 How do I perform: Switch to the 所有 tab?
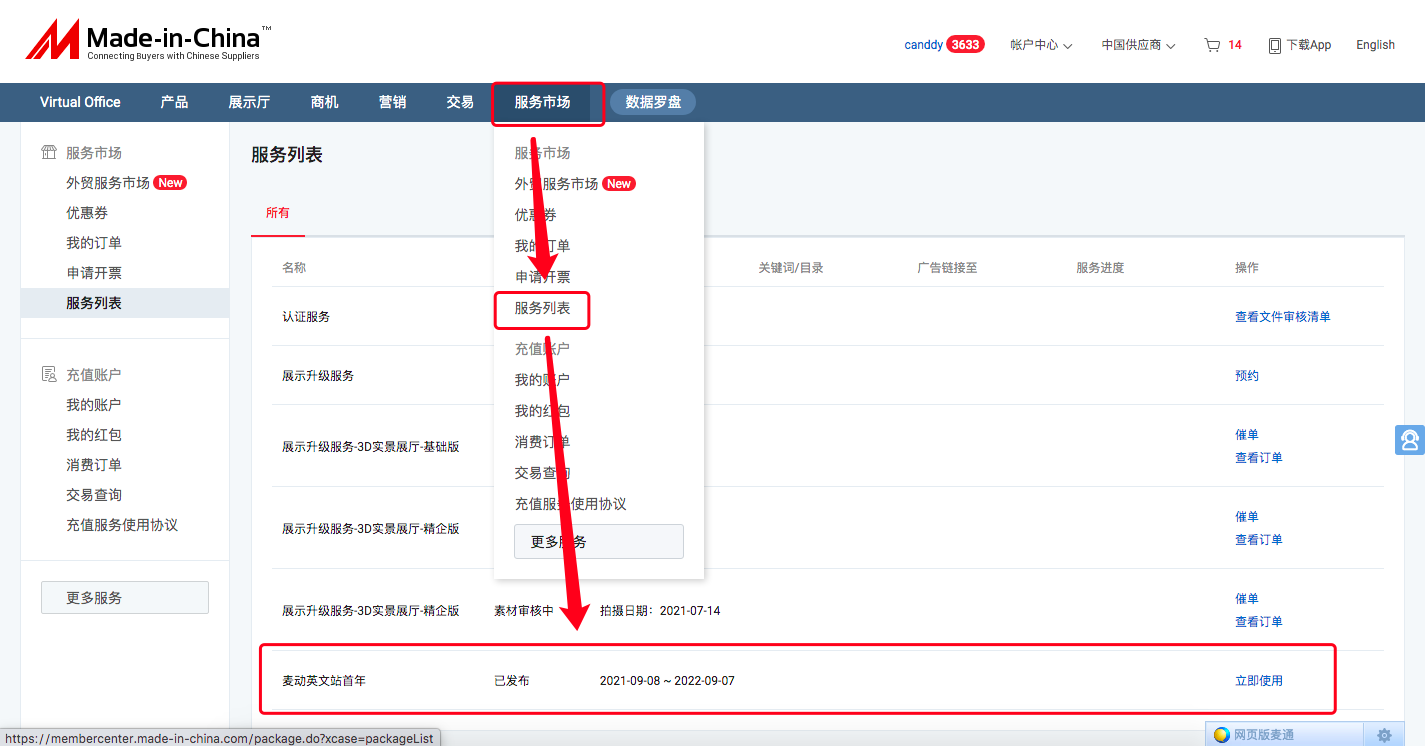pos(278,213)
